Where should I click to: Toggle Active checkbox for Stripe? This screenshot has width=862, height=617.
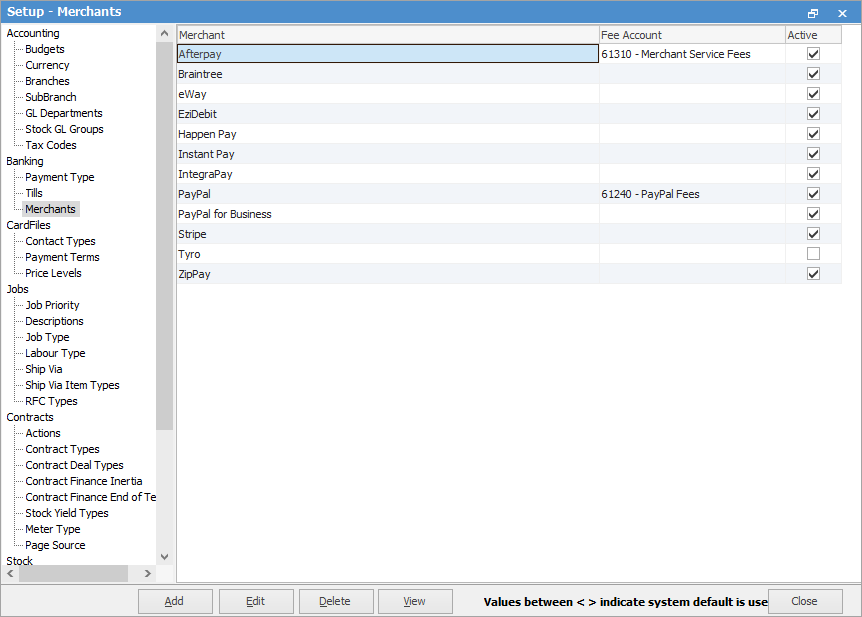813,234
